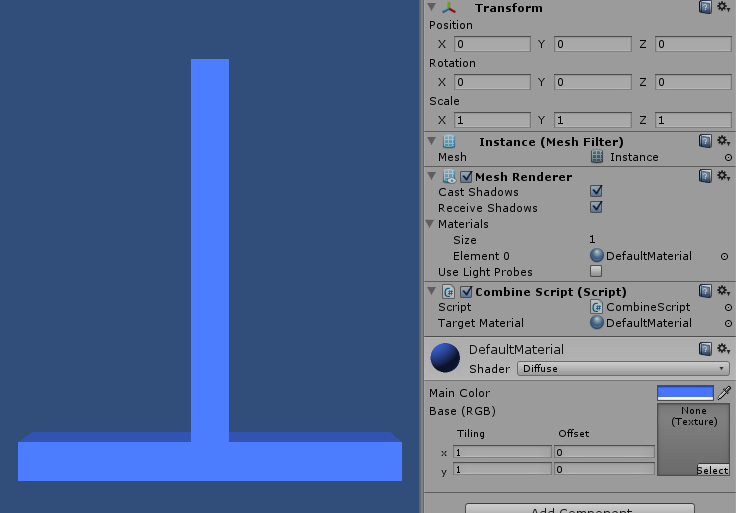Open the object picker for the Mesh field
This screenshot has width=736, height=513.
point(727,157)
